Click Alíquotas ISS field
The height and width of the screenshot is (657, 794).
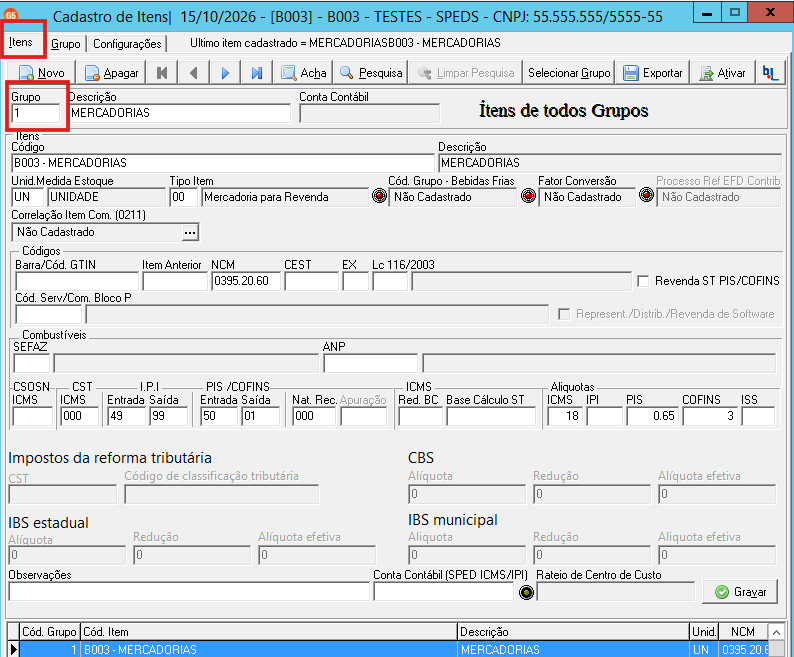[x=758, y=416]
